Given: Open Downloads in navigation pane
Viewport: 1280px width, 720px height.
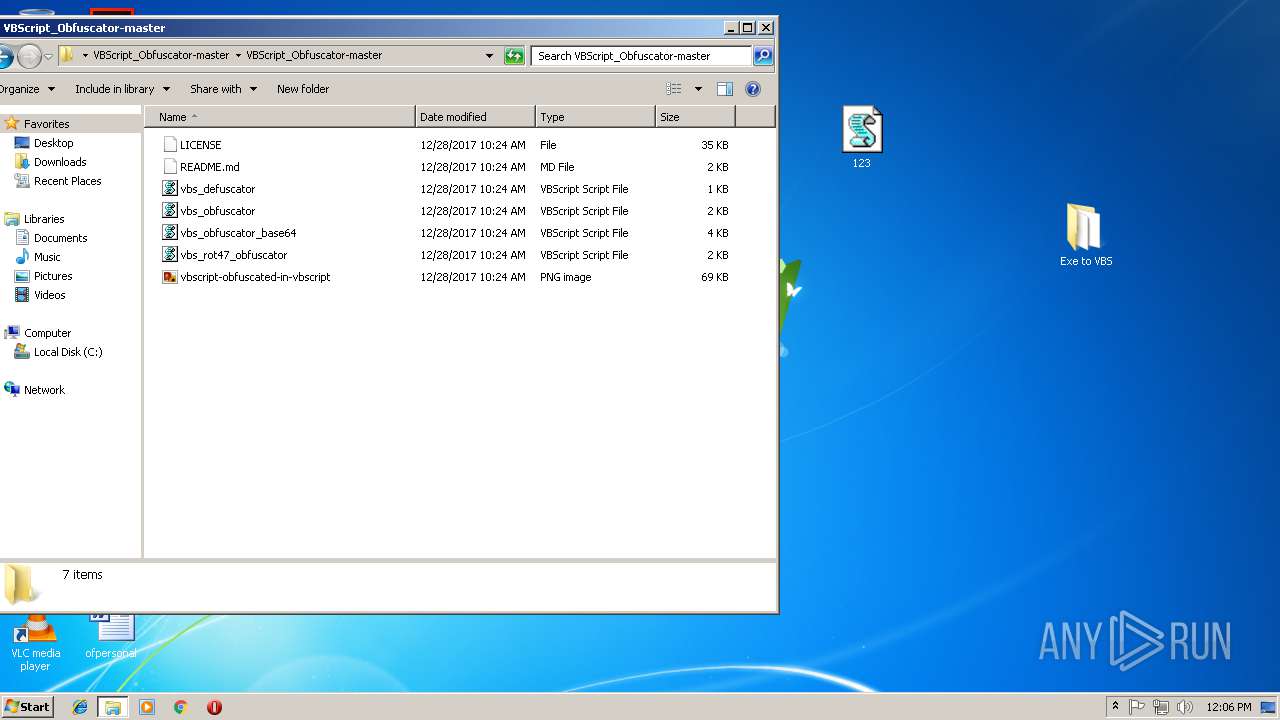Looking at the screenshot, I should coord(60,162).
